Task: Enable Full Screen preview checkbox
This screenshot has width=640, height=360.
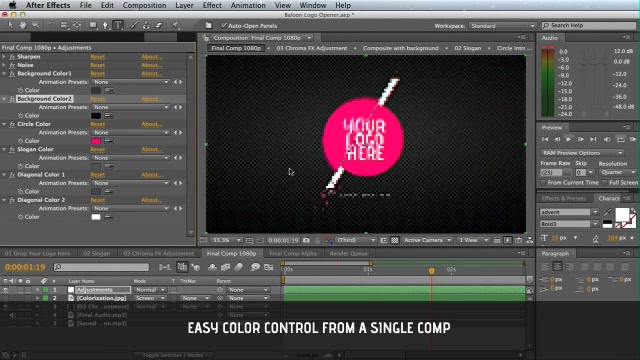Action: [x=604, y=182]
